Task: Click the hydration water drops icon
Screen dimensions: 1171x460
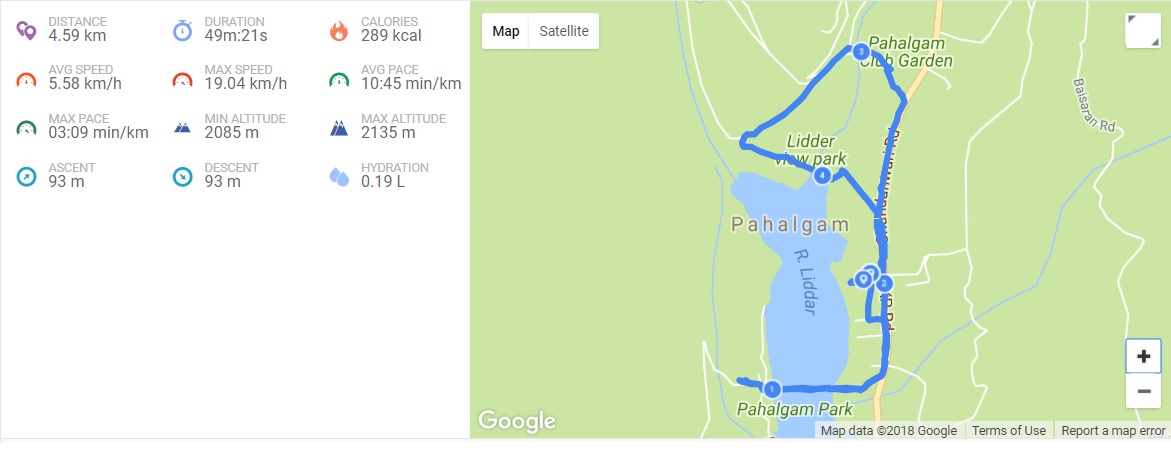Action: [x=339, y=177]
